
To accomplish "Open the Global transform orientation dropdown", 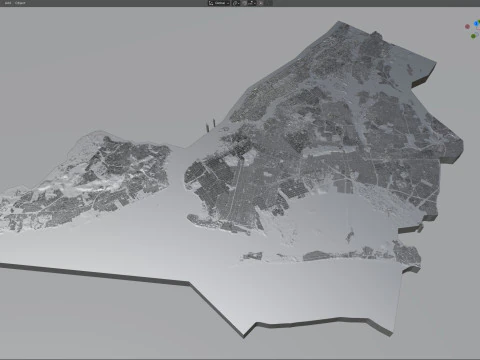I will point(219,3).
